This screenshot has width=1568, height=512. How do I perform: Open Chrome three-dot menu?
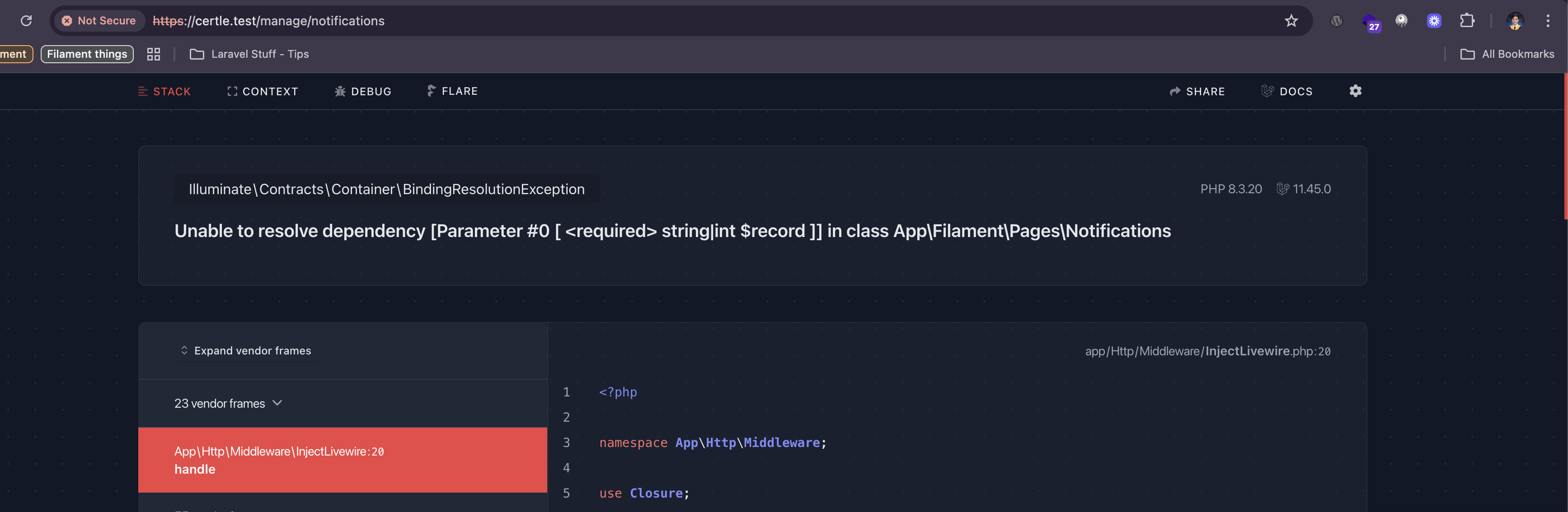1547,21
